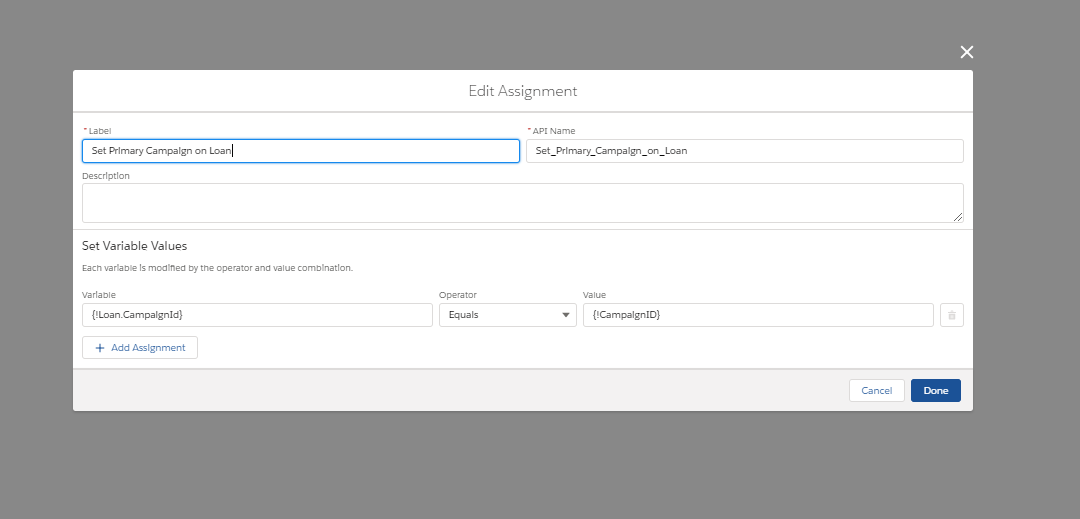Click the Operator column label

pyautogui.click(x=458, y=295)
